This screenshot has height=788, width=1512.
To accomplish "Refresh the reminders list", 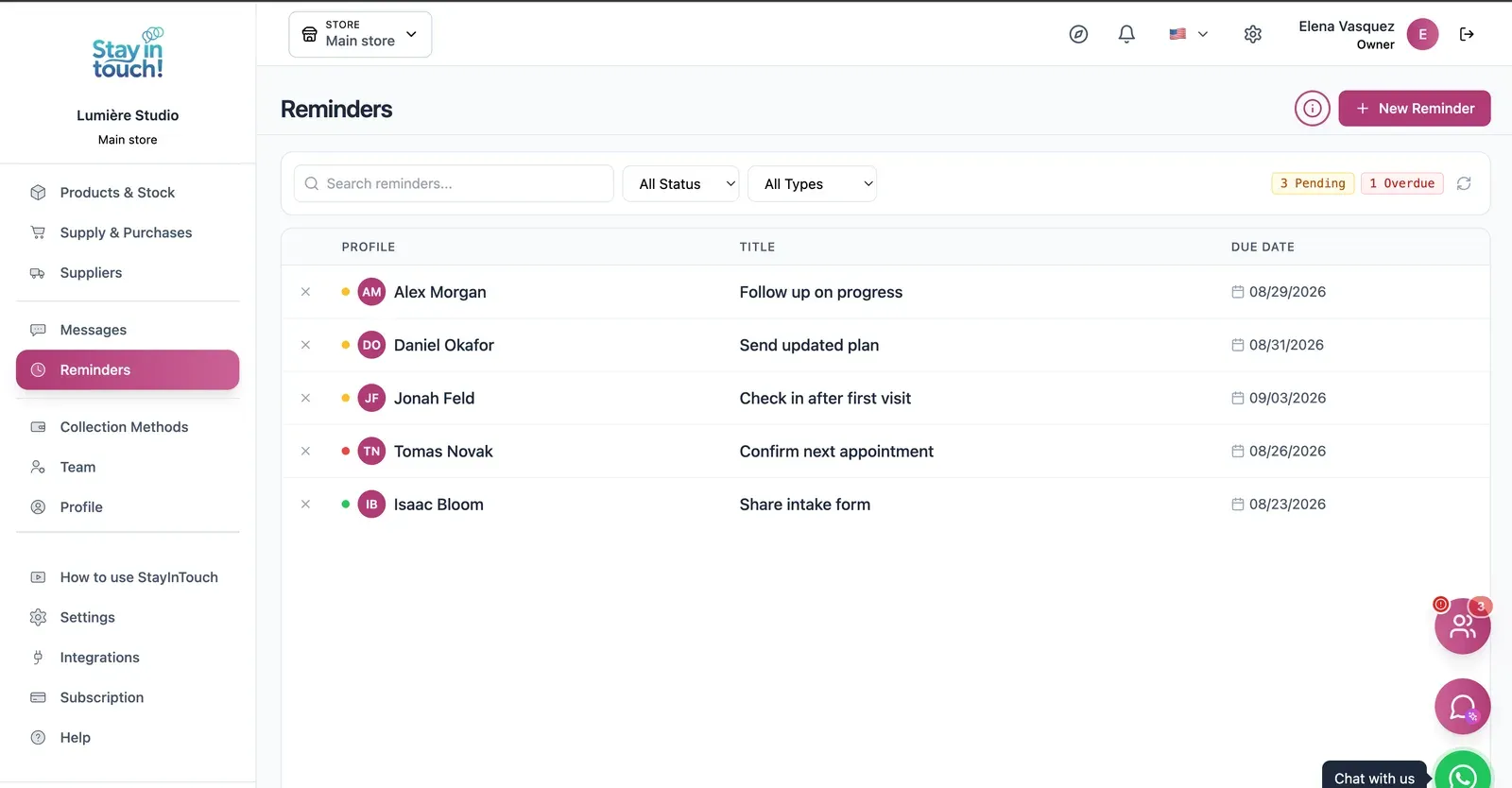I will coord(1464,183).
